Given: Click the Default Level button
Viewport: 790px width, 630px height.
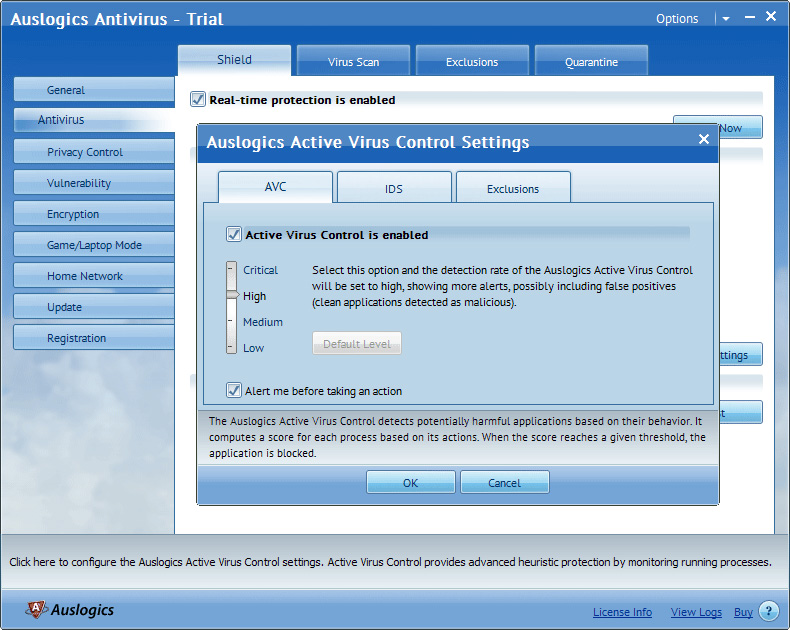Looking at the screenshot, I should 357,343.
